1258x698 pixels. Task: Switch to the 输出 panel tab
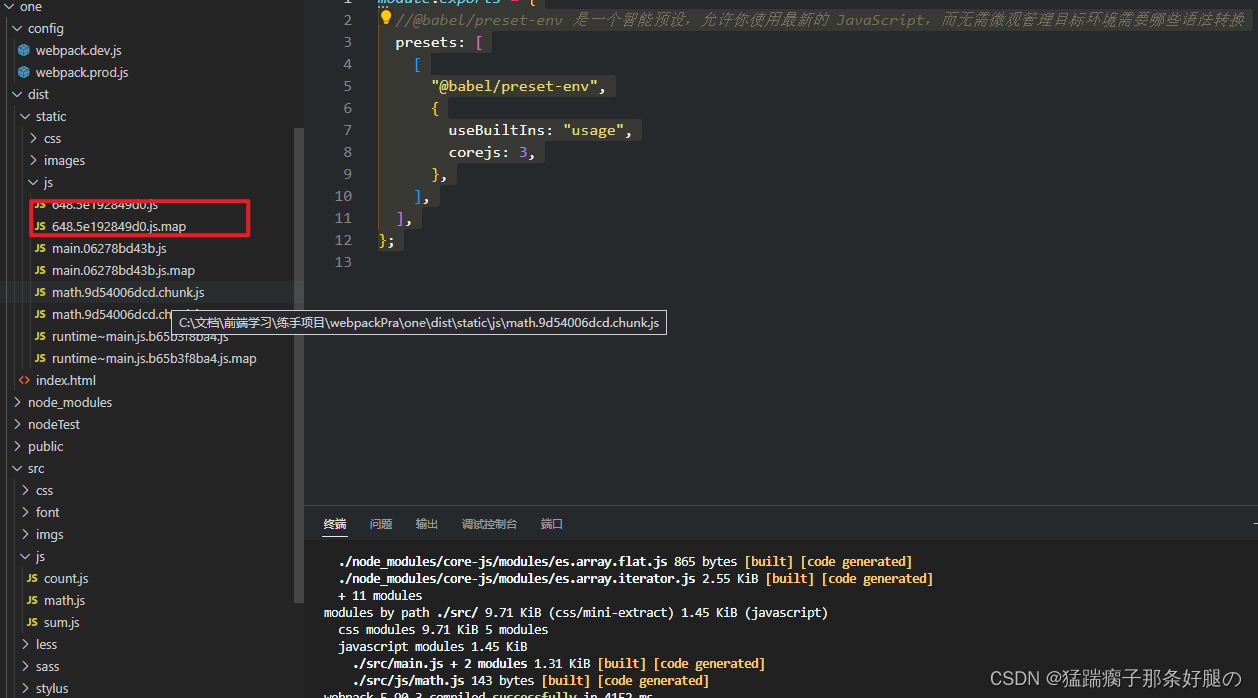(426, 523)
